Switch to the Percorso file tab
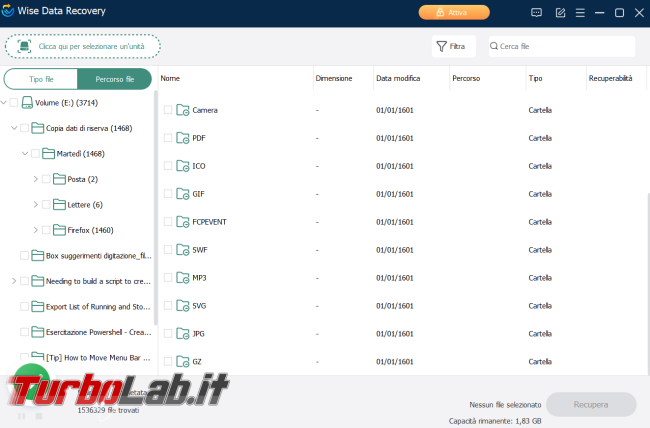The height and width of the screenshot is (428, 650). coord(114,79)
